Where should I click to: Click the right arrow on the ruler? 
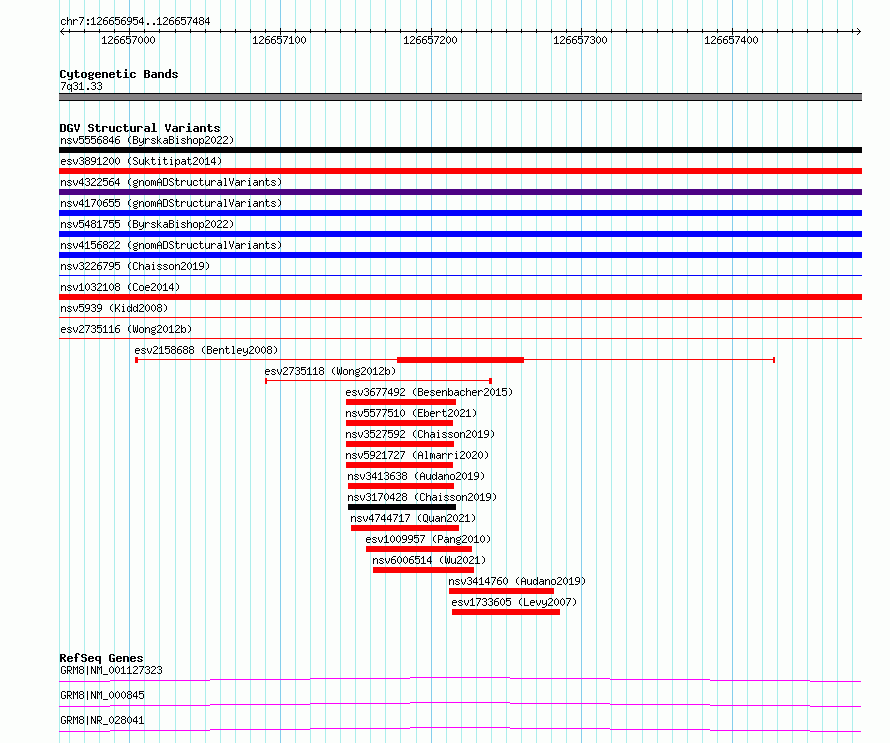[x=858, y=32]
